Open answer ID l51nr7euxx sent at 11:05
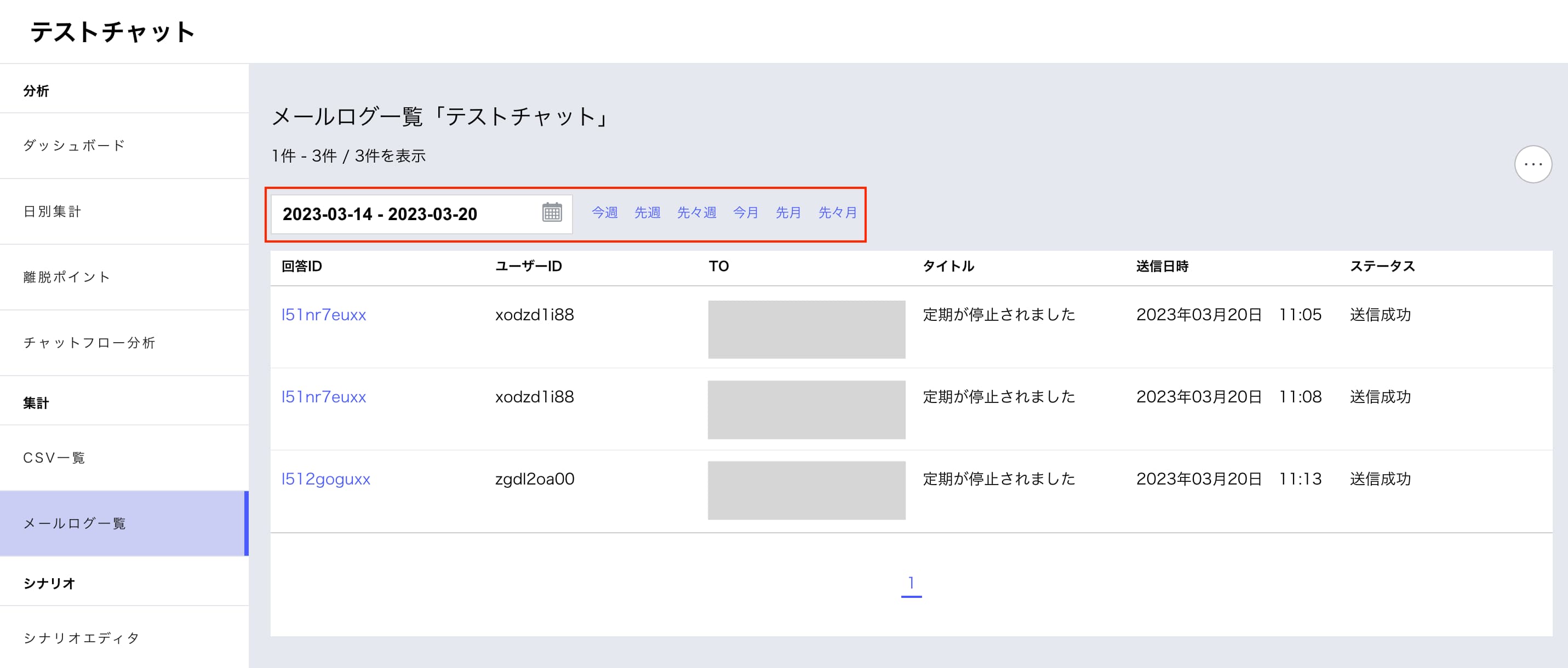 tap(323, 315)
